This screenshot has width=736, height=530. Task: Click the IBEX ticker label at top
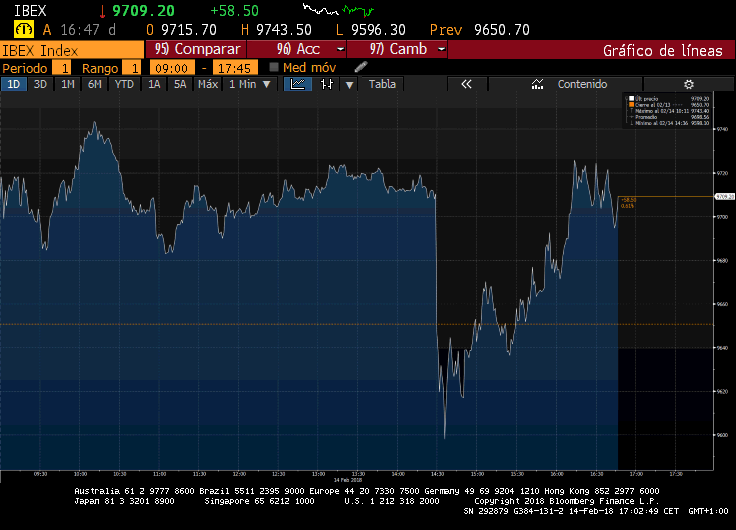(x=30, y=11)
